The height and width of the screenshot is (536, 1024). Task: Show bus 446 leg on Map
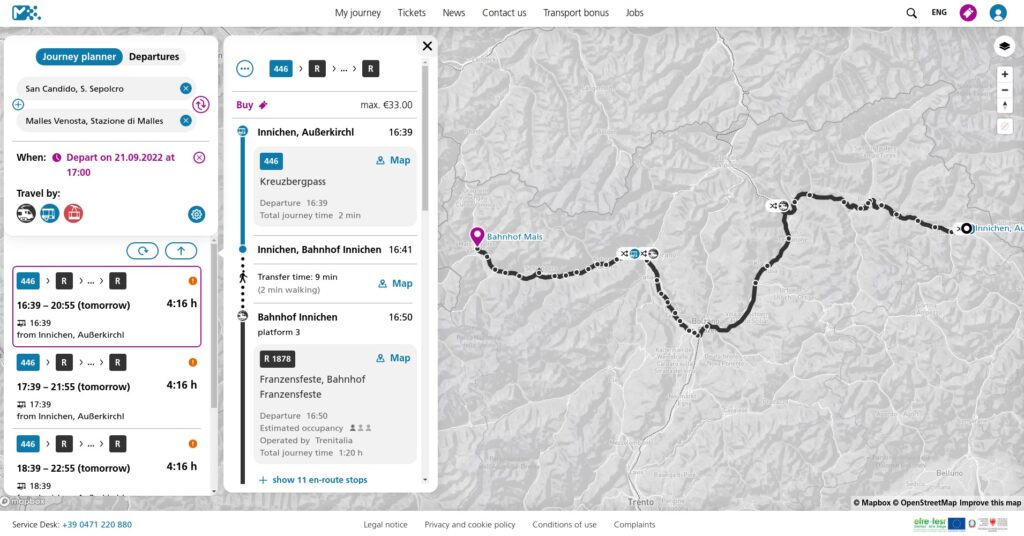coord(393,160)
